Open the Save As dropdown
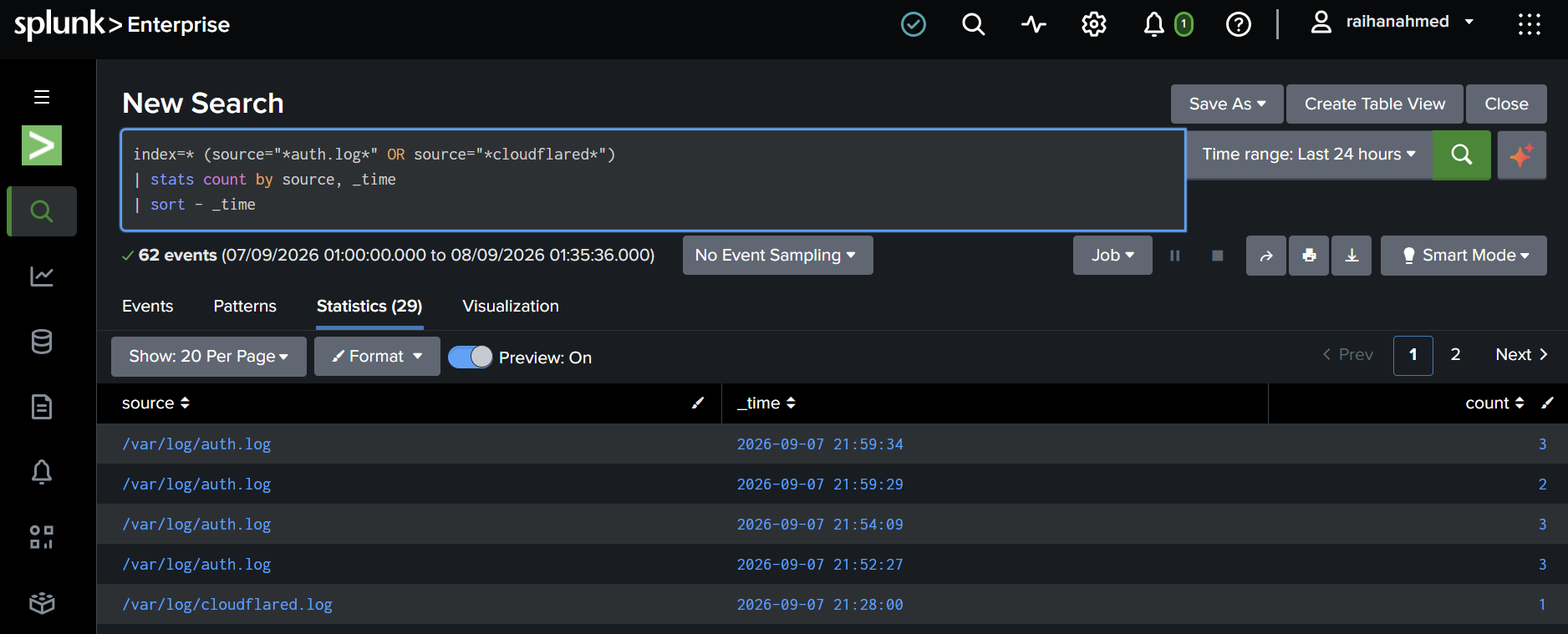Screen dimensions: 1568x634 click(x=1227, y=104)
